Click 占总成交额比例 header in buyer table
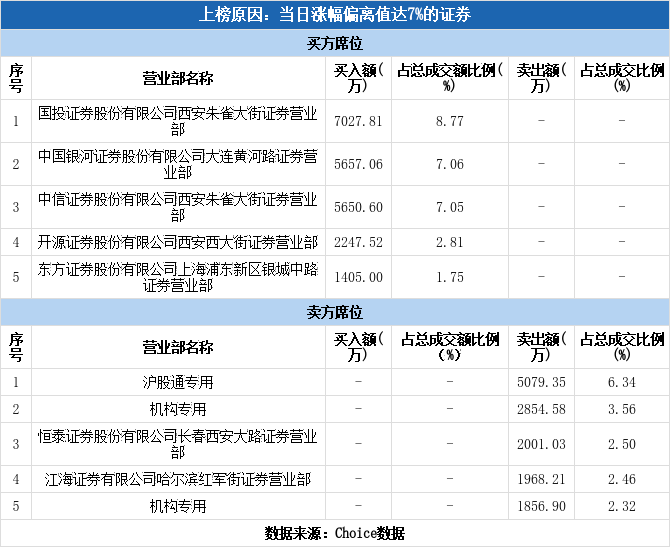 click(450, 79)
